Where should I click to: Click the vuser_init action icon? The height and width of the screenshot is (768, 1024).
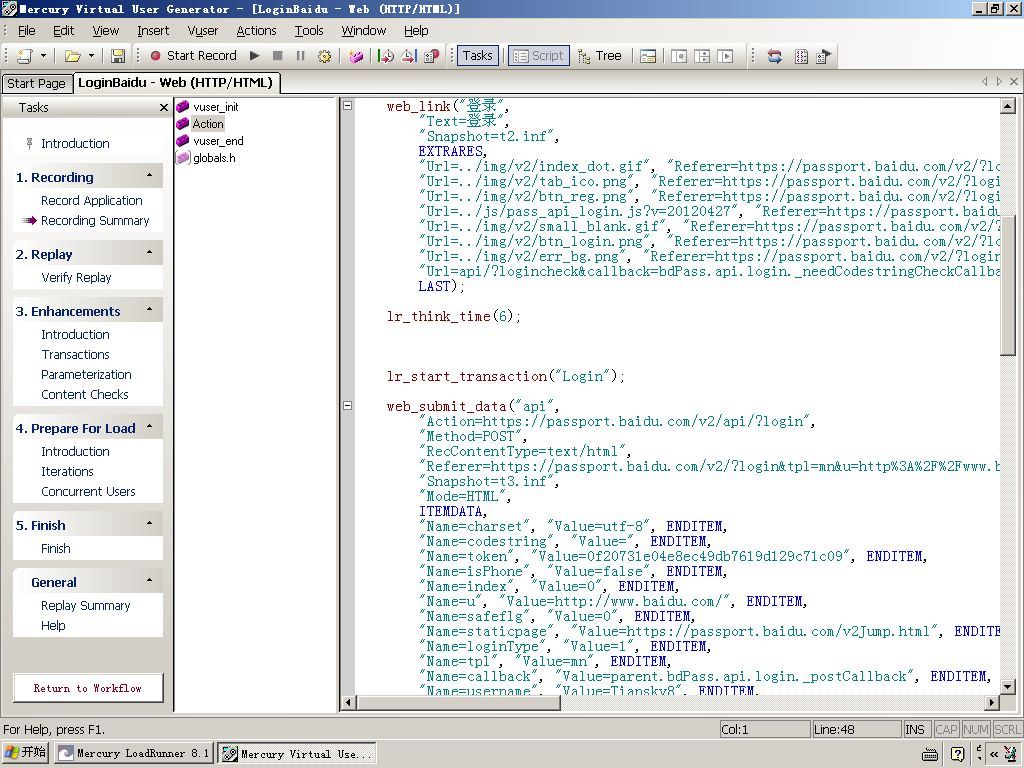pyautogui.click(x=183, y=107)
